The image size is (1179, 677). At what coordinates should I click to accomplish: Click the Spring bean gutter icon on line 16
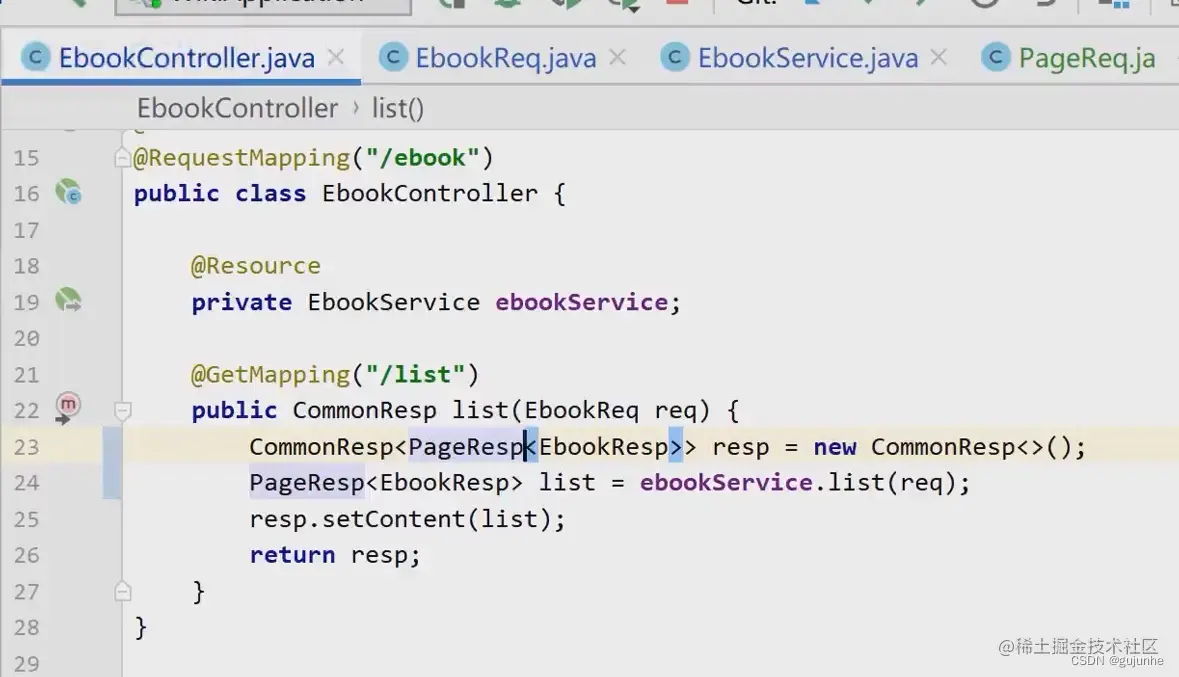(68, 192)
